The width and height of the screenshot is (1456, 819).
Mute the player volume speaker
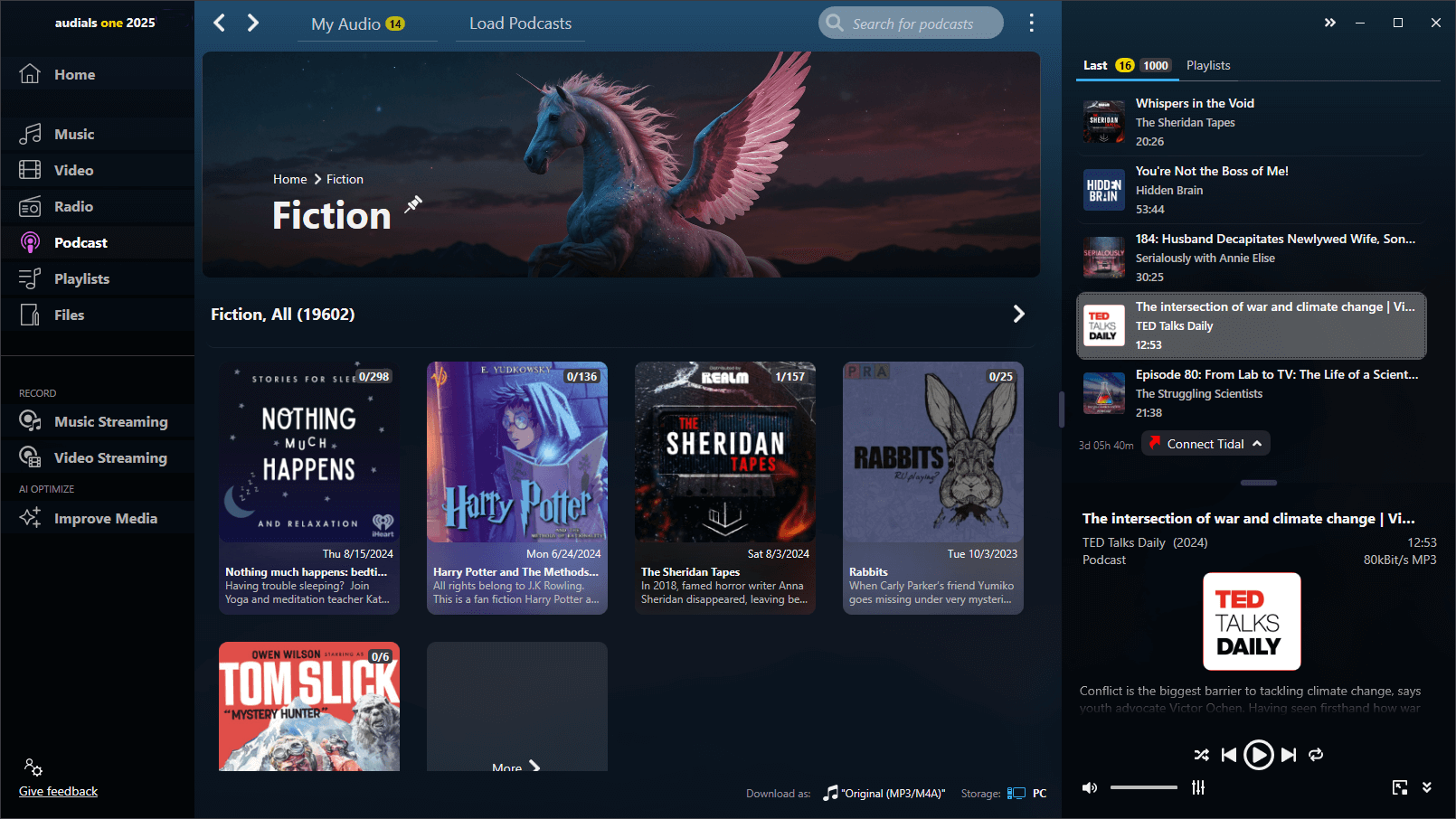click(x=1090, y=787)
